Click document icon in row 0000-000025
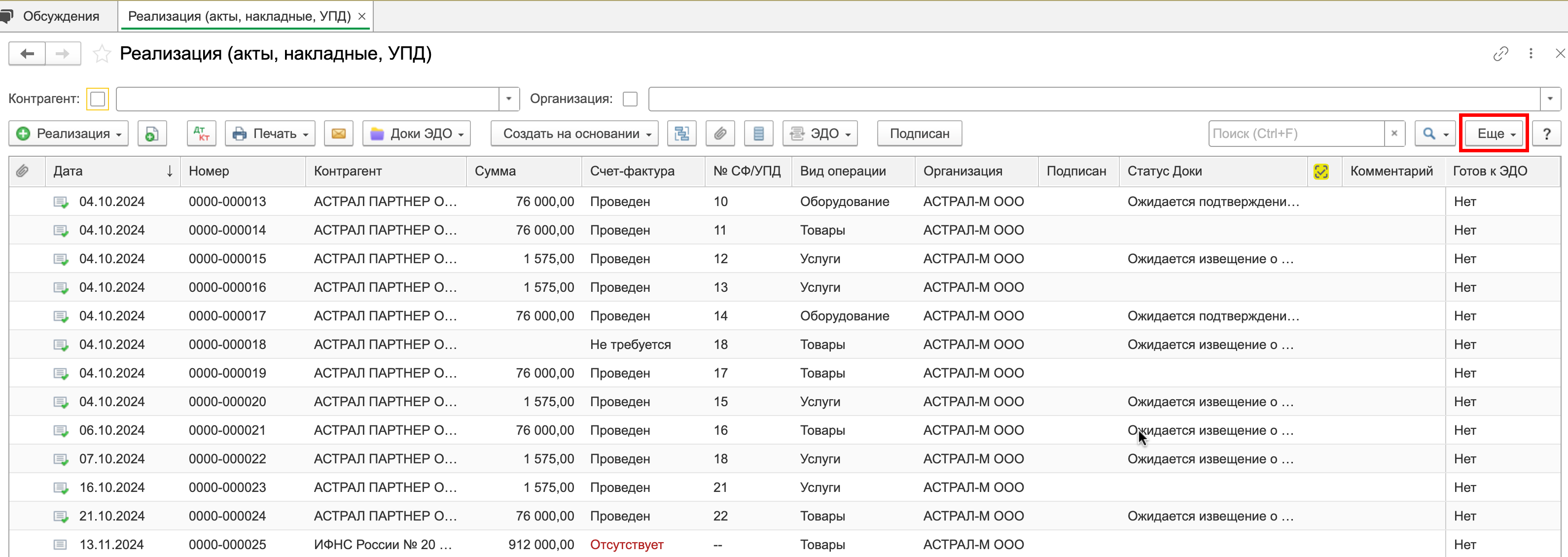The width and height of the screenshot is (1568, 557). (x=60, y=544)
